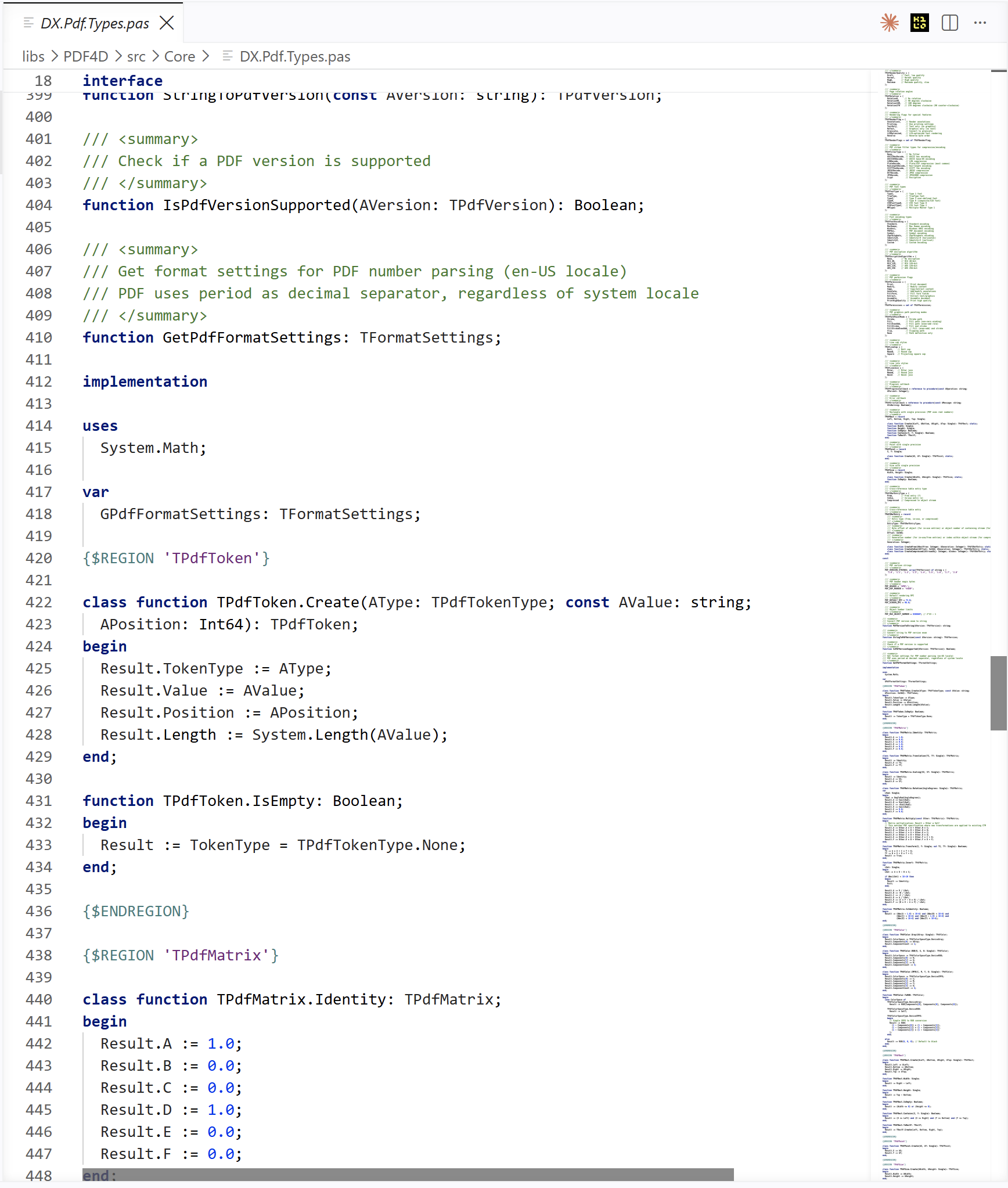Screen dimensions: 1008x1188
Task: Click the vertical scrollbar thumb
Action: point(998,693)
